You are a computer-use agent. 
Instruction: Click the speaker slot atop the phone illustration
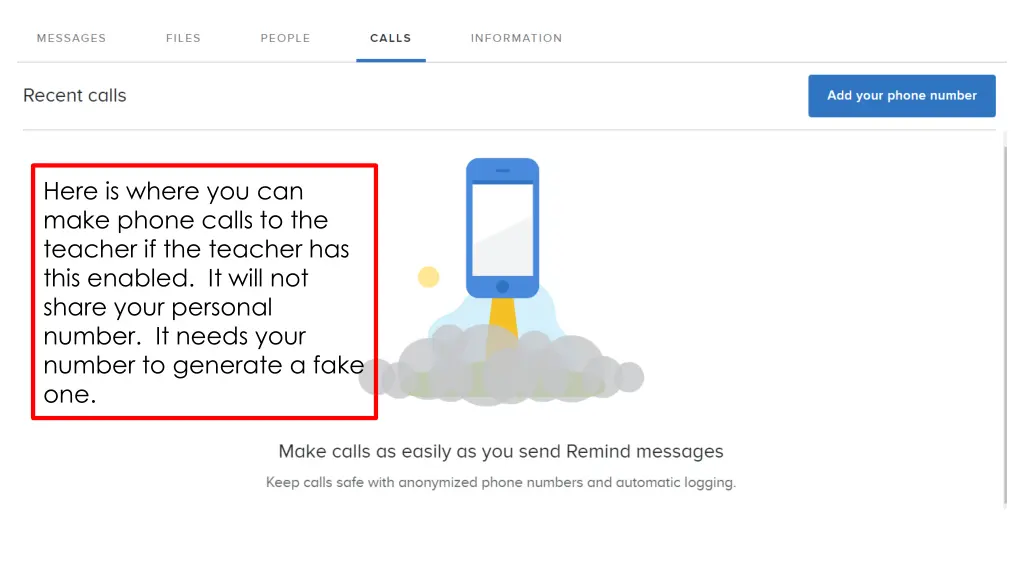pos(502,170)
